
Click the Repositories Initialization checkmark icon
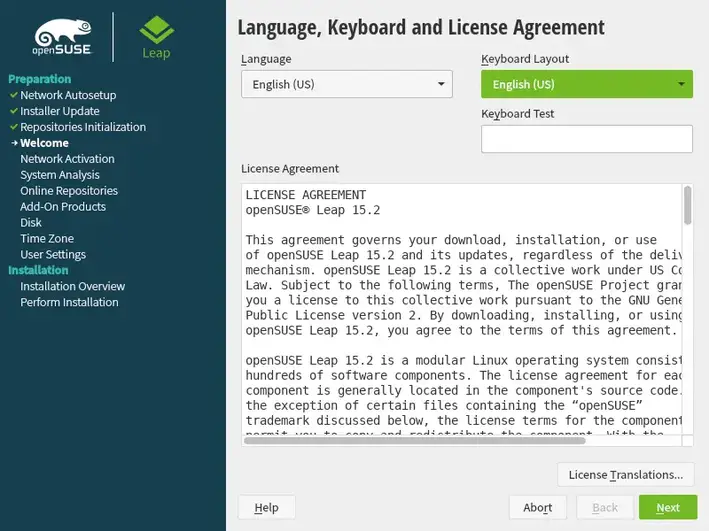pyautogui.click(x=14, y=127)
